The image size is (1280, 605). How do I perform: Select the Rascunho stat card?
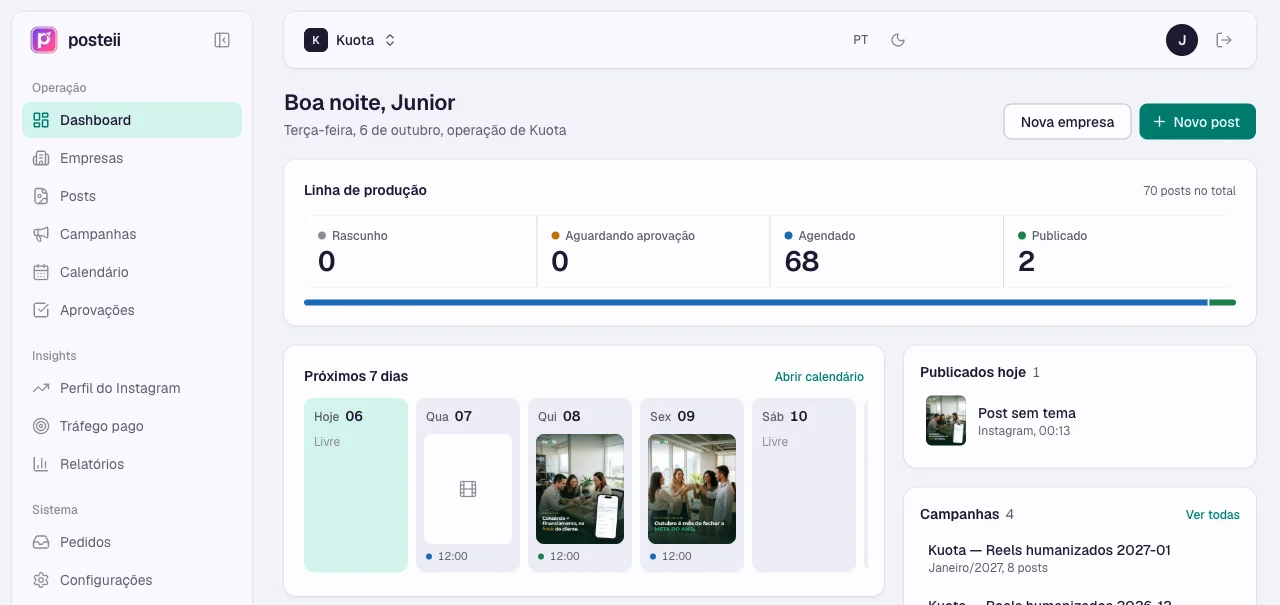point(420,251)
